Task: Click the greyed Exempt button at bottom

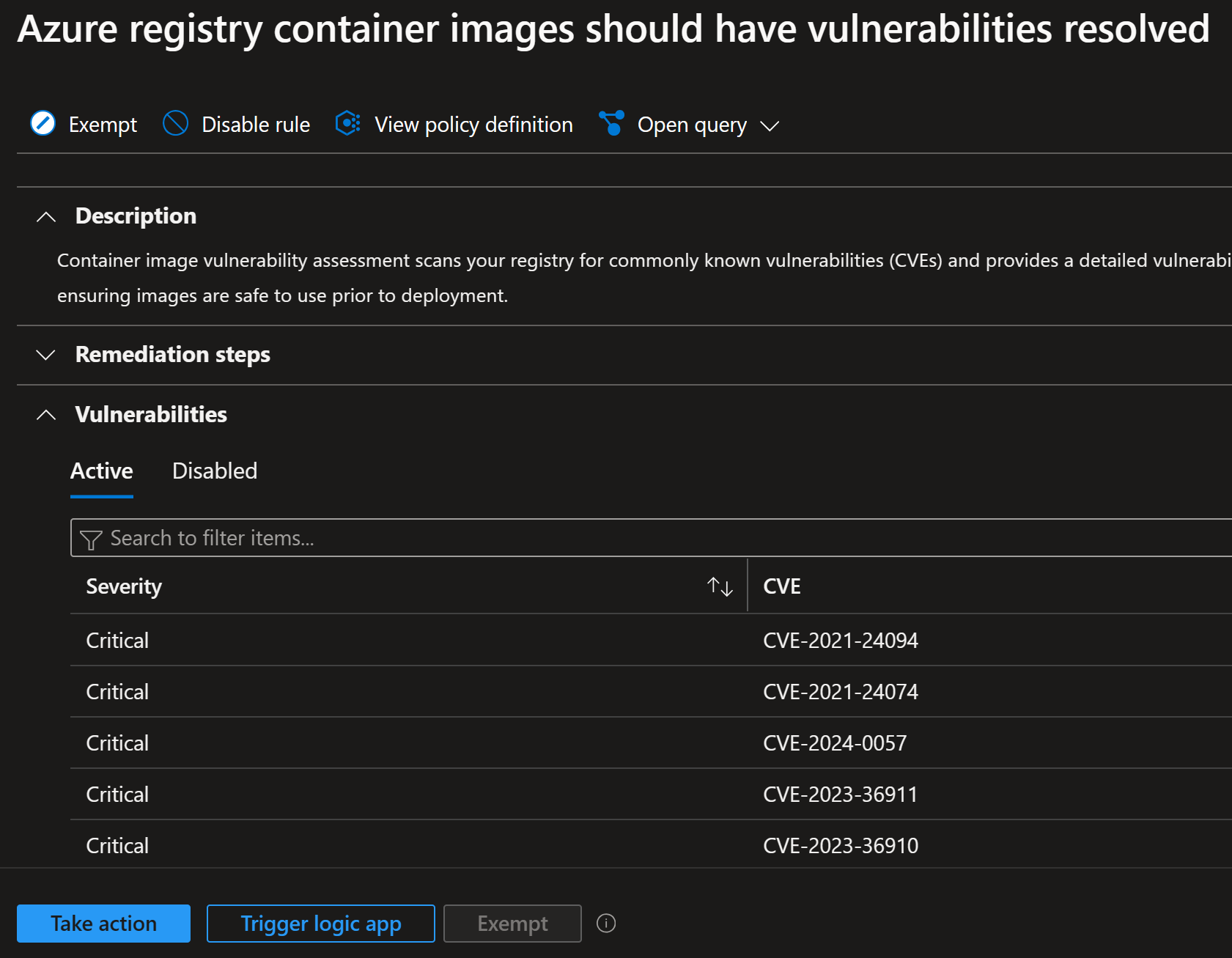Action: coord(512,924)
